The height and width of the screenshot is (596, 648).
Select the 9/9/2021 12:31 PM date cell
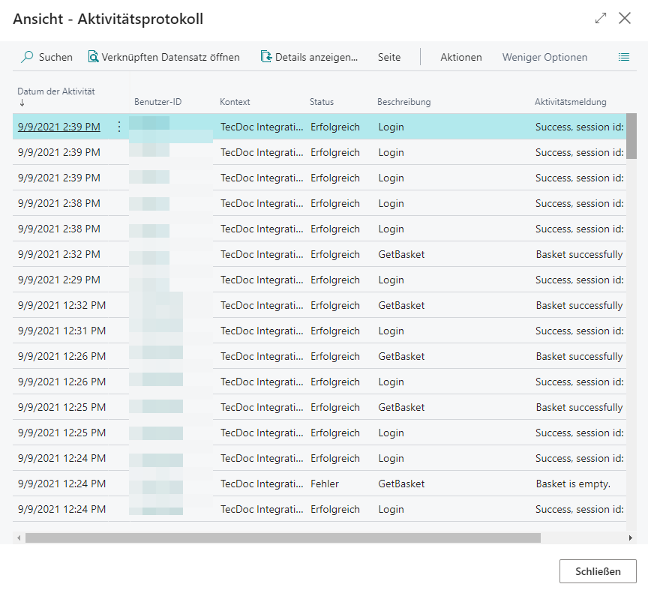tap(62, 331)
